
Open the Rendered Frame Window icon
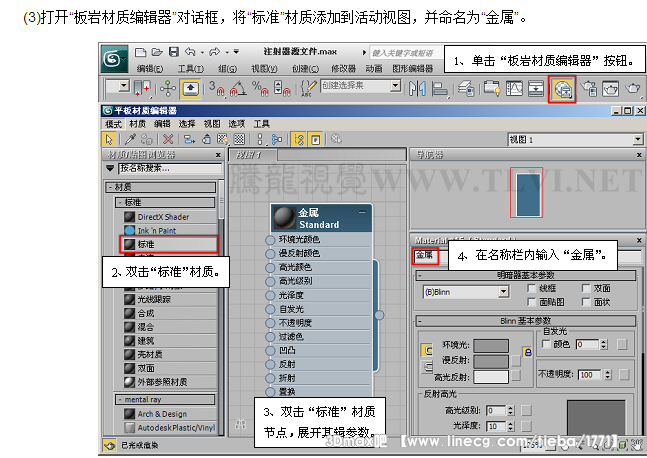pos(611,89)
